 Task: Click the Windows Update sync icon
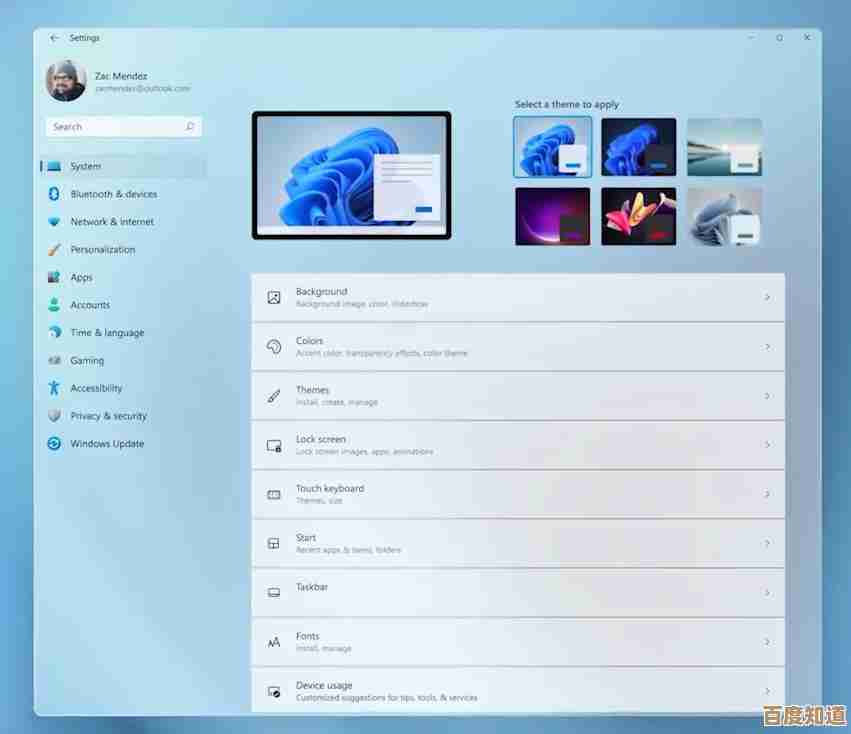point(54,444)
